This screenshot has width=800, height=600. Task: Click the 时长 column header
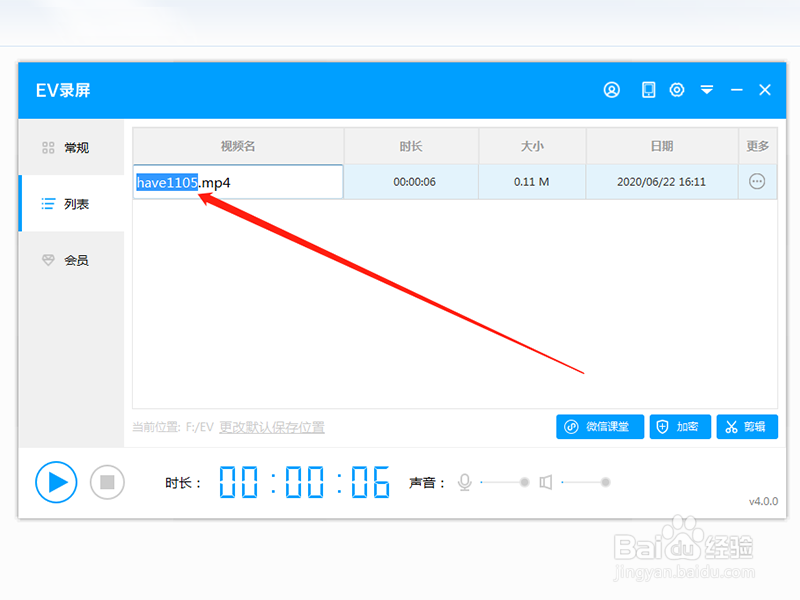pyautogui.click(x=411, y=146)
